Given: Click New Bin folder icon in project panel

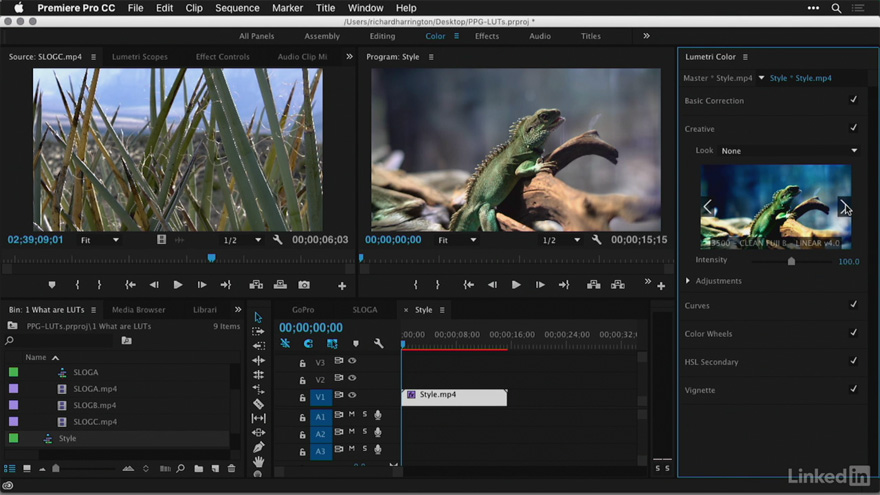Looking at the screenshot, I should (199, 469).
